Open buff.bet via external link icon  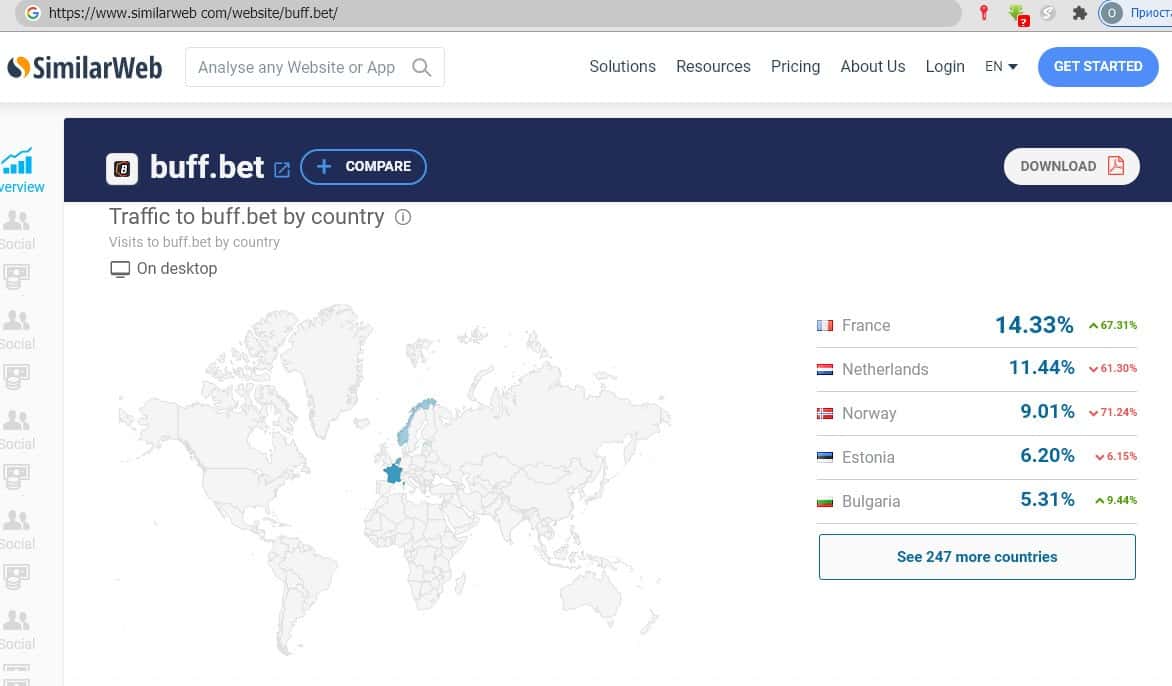pos(282,170)
